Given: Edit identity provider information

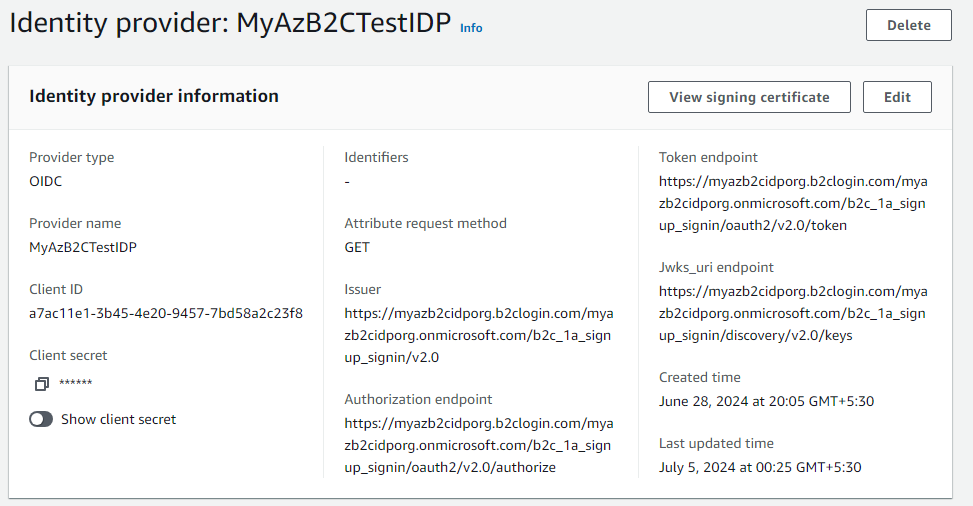Looking at the screenshot, I should coord(897,97).
